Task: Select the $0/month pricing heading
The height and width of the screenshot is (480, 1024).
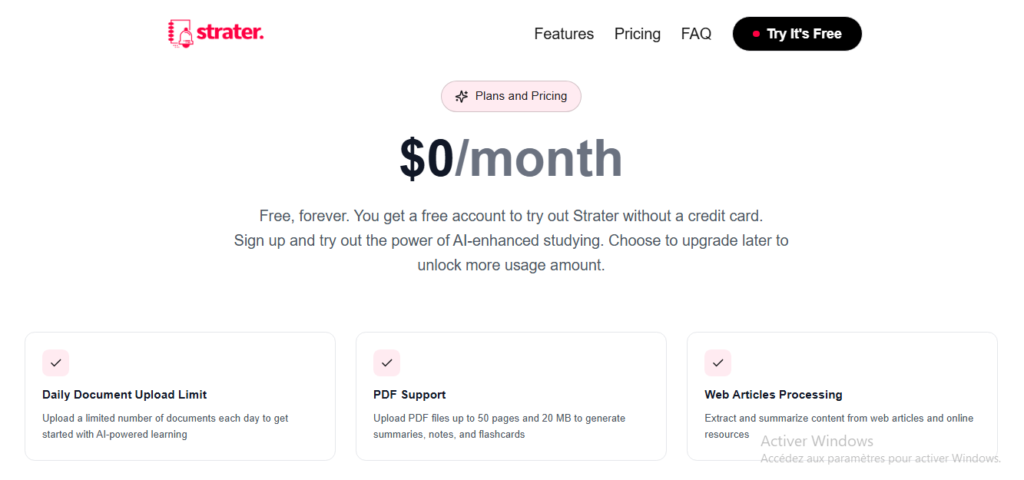Action: click(x=511, y=158)
